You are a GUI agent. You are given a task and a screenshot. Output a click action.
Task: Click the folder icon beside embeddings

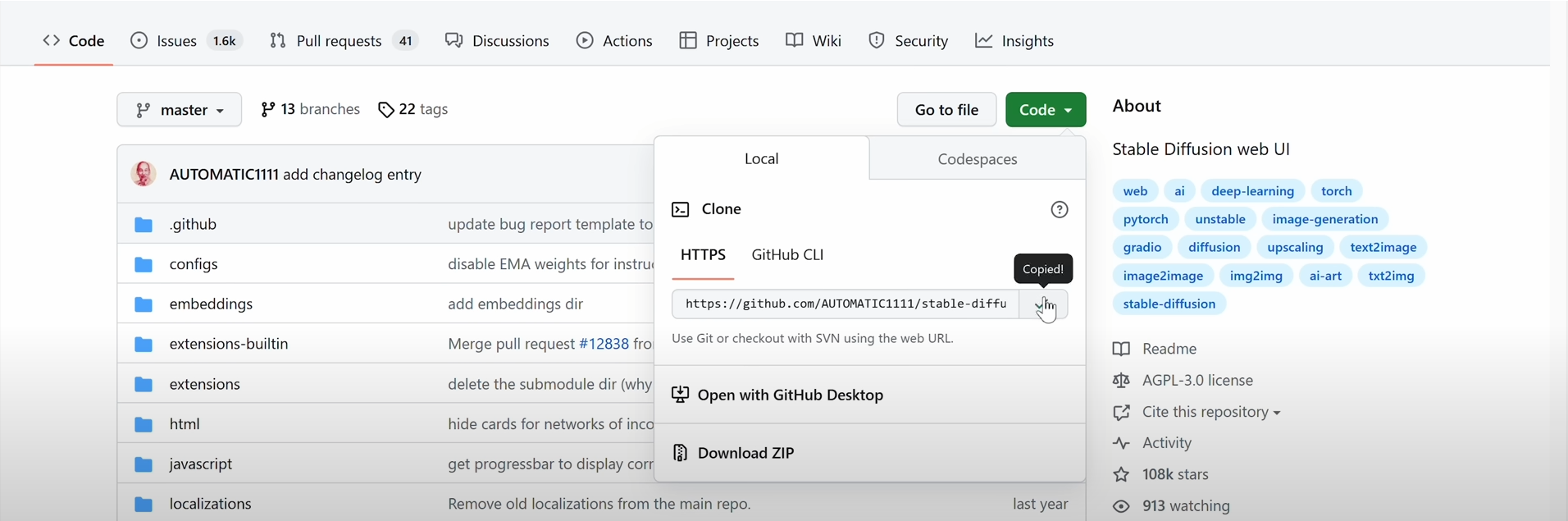pyautogui.click(x=144, y=304)
